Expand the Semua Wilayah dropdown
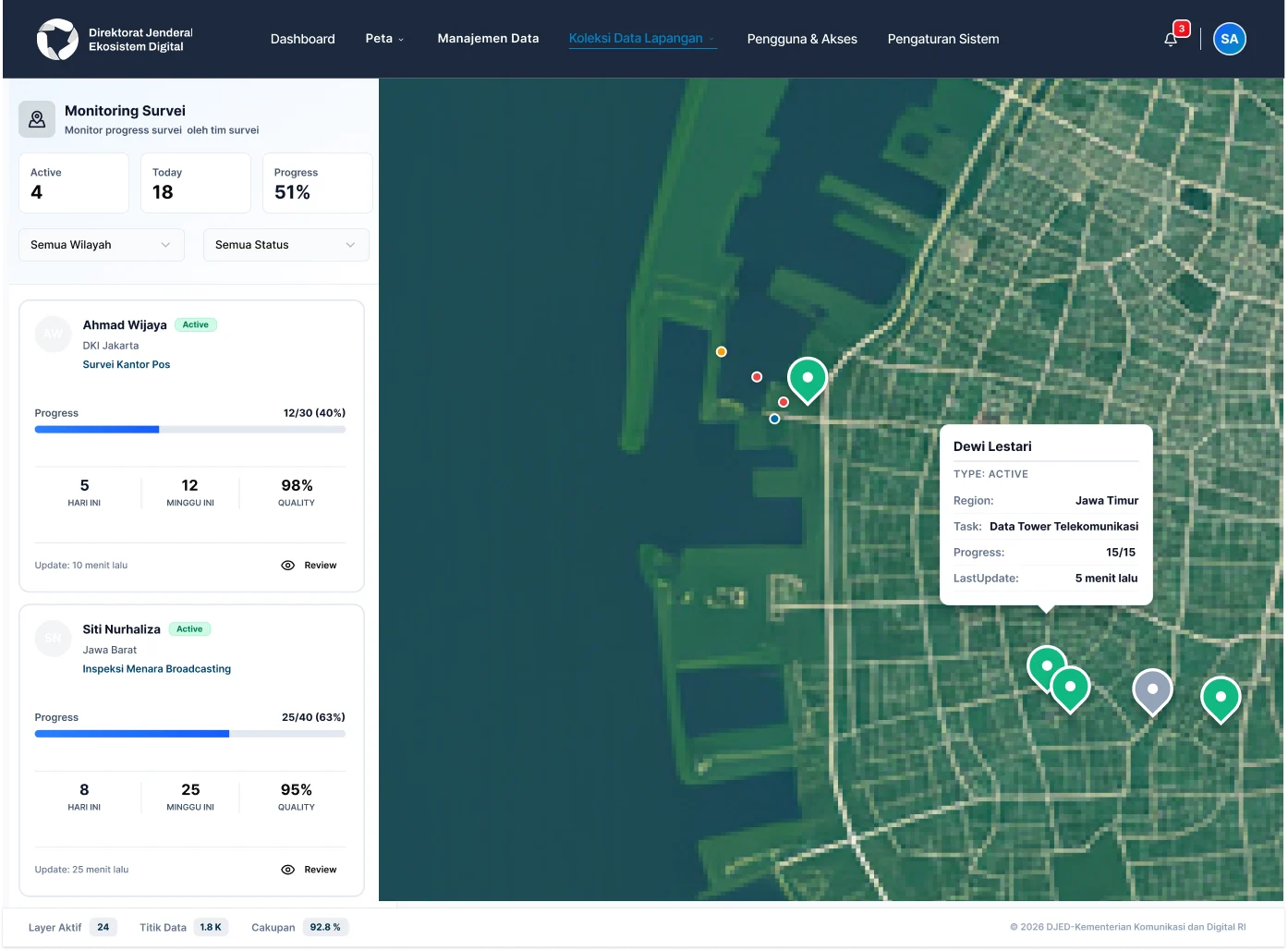The height and width of the screenshot is (951, 1288). tap(102, 245)
